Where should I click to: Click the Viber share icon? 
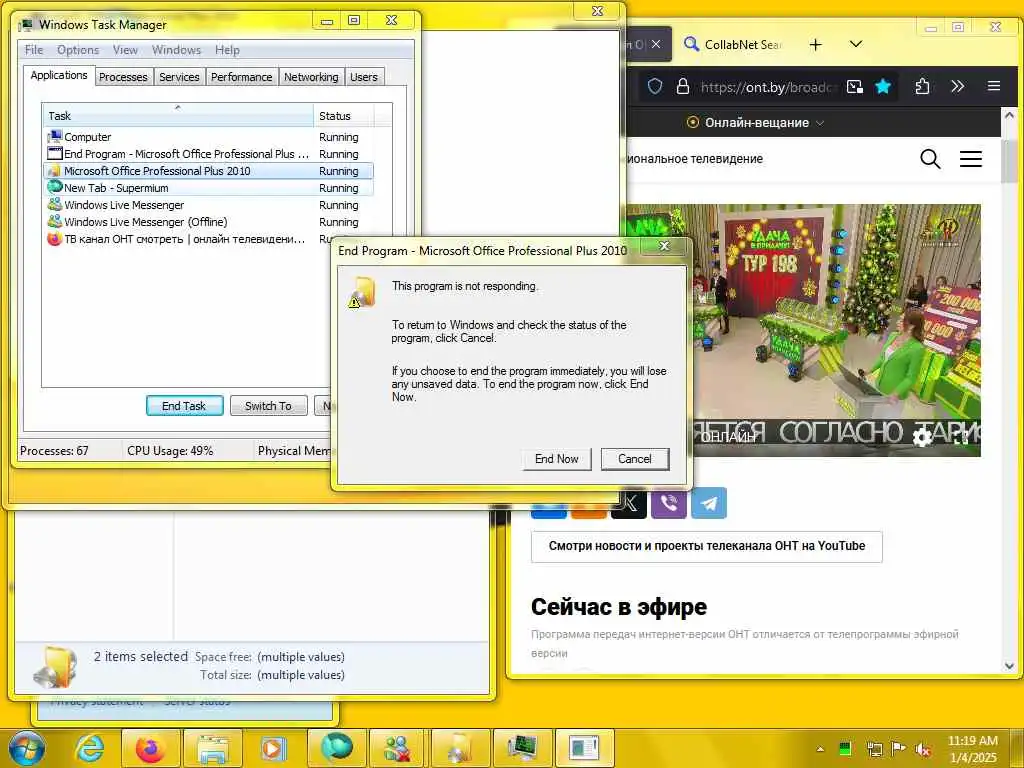tap(669, 503)
